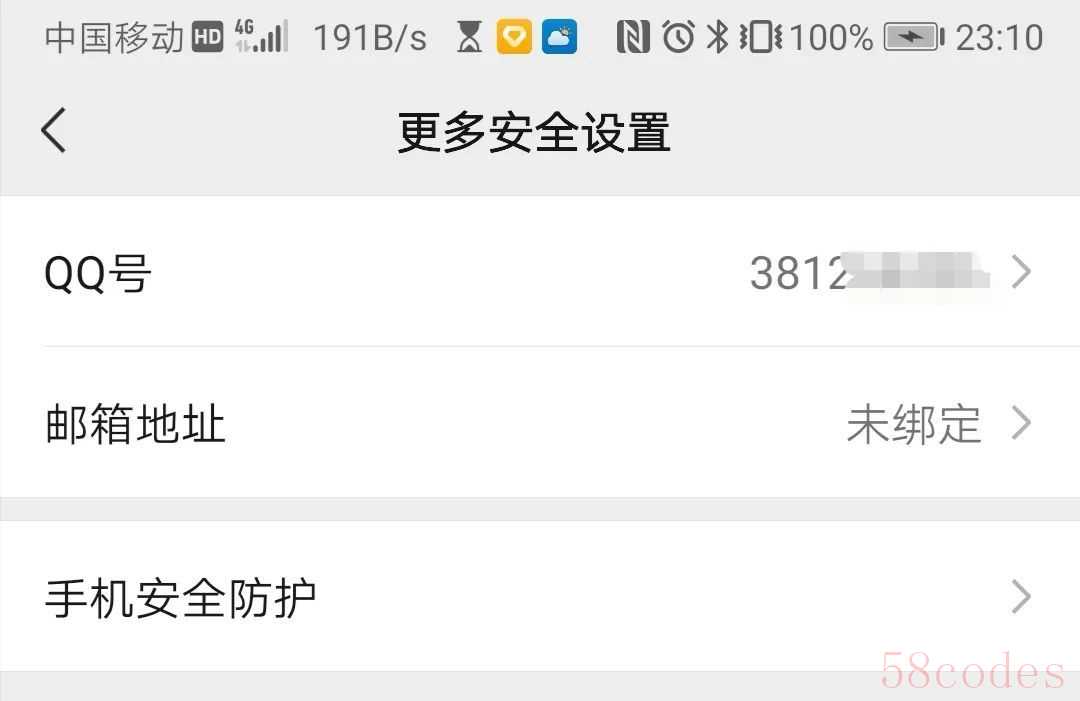Tap the partially blurred QQ number
The image size is (1080, 701).
pos(869,272)
